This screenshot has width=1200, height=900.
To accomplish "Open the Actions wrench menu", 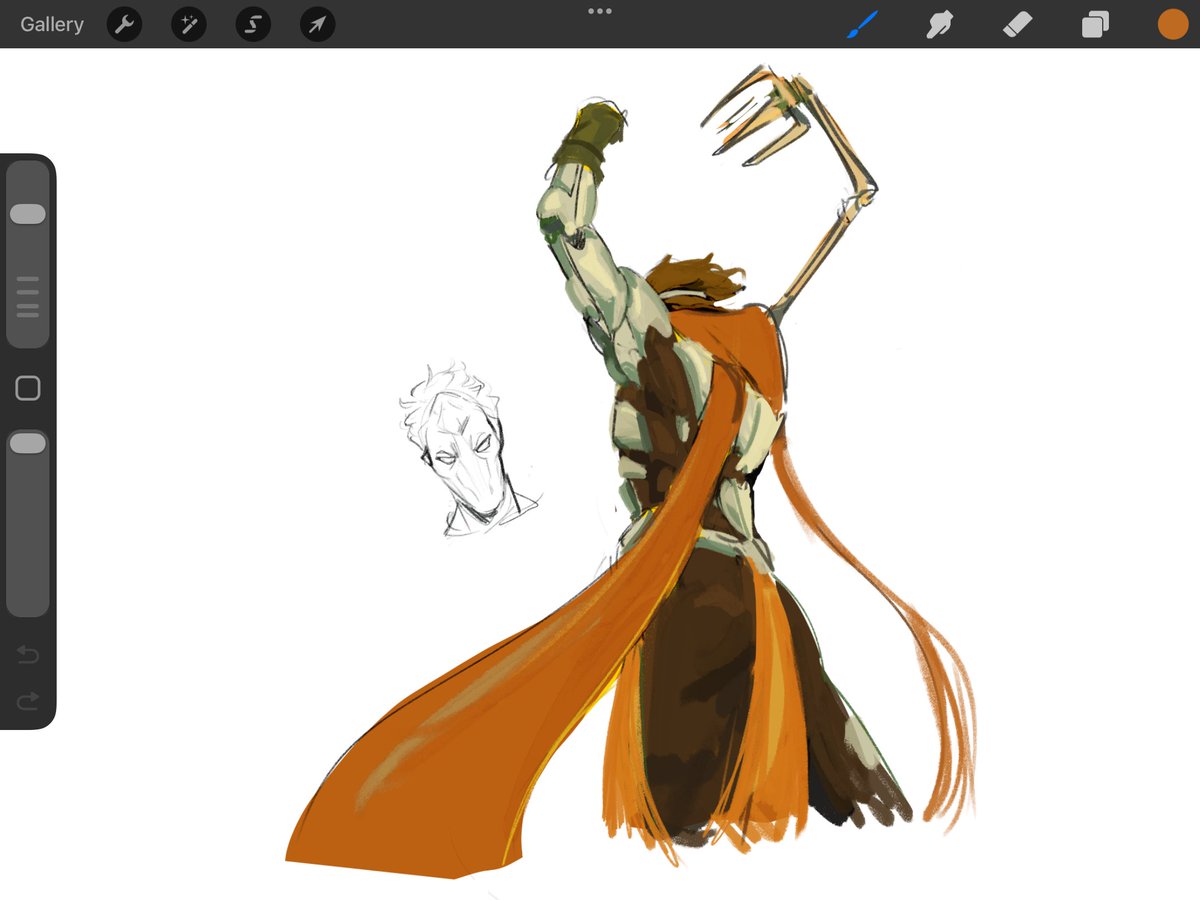I will tap(124, 25).
